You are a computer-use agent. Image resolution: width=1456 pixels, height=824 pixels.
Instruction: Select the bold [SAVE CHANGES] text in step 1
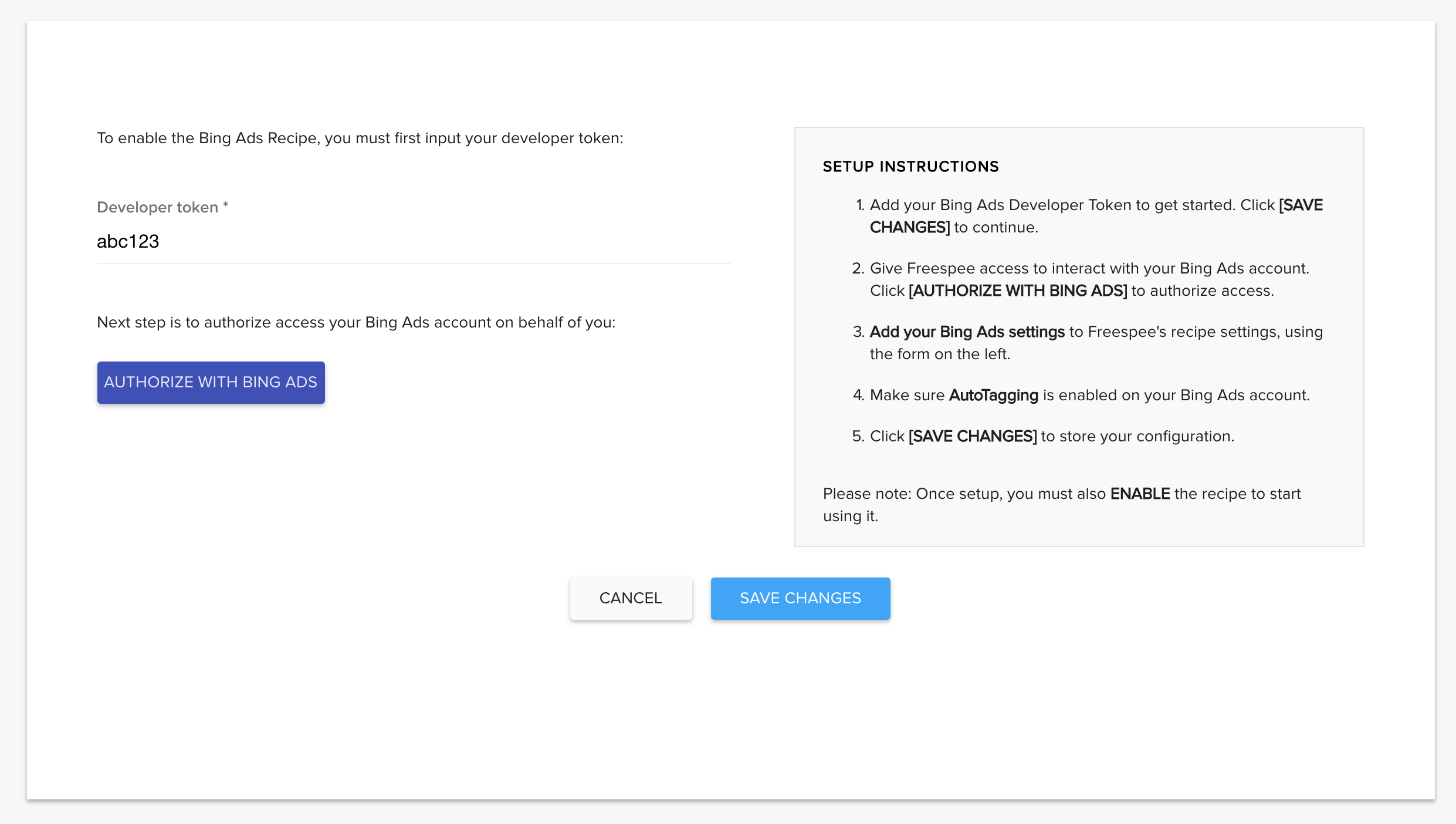(909, 228)
